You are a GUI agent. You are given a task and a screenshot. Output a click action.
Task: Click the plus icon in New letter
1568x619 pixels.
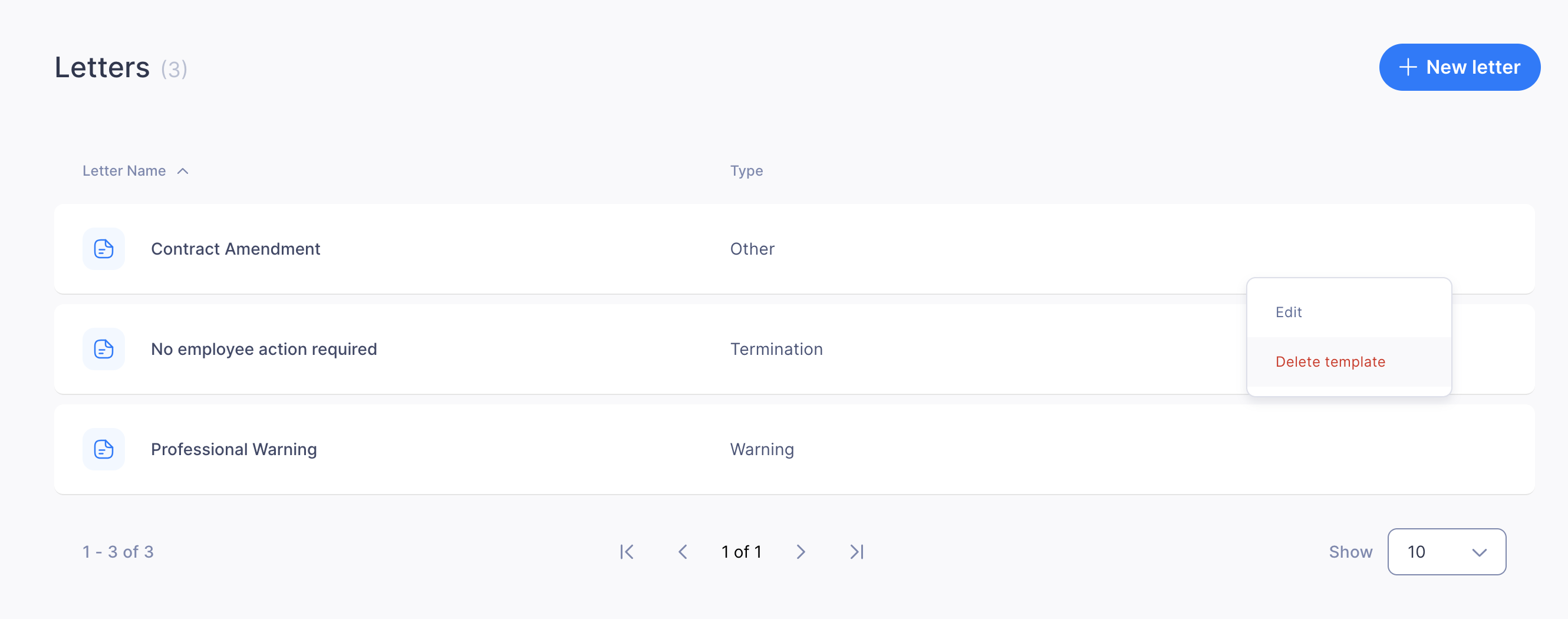point(1407,67)
